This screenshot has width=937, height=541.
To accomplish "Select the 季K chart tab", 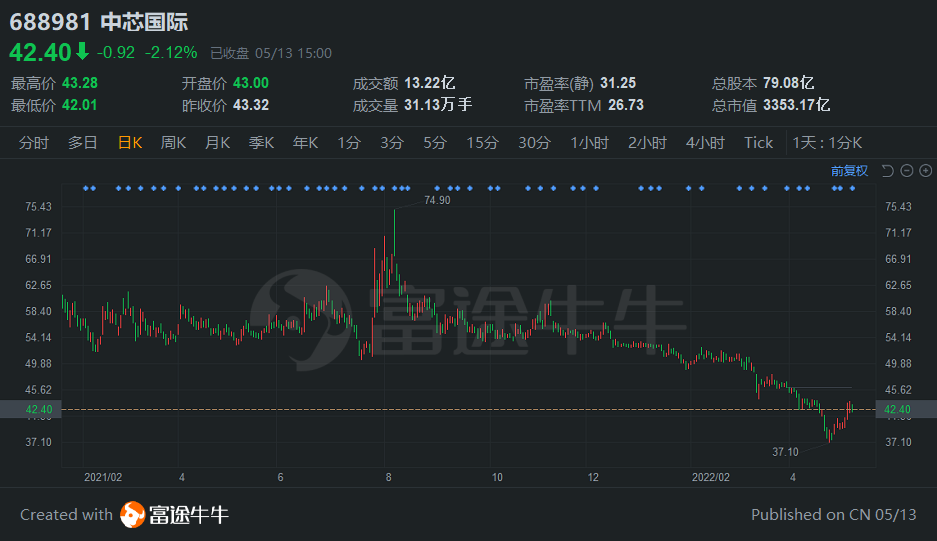I will tap(261, 143).
